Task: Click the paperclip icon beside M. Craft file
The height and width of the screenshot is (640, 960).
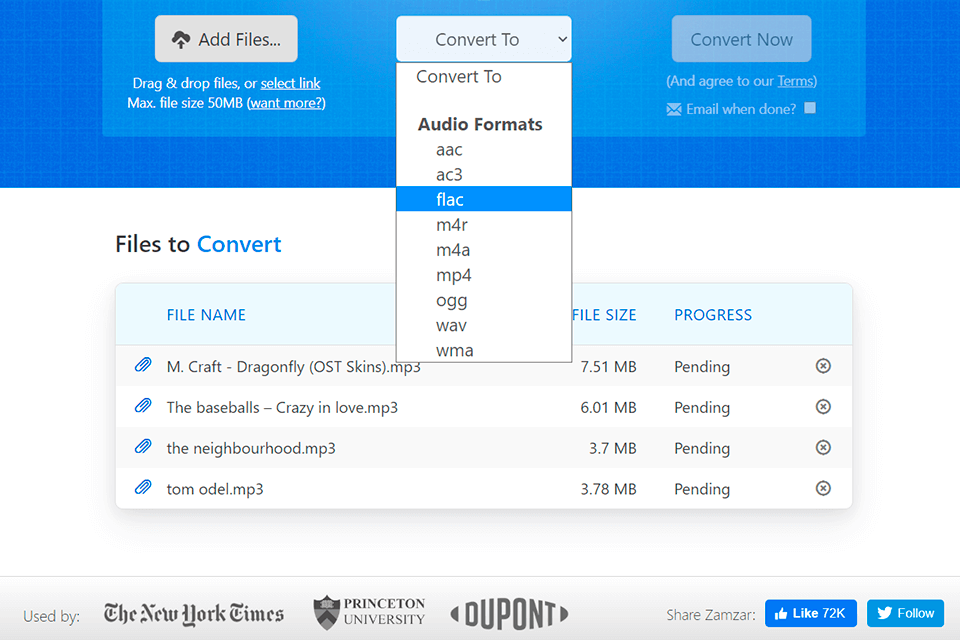Action: tap(142, 366)
